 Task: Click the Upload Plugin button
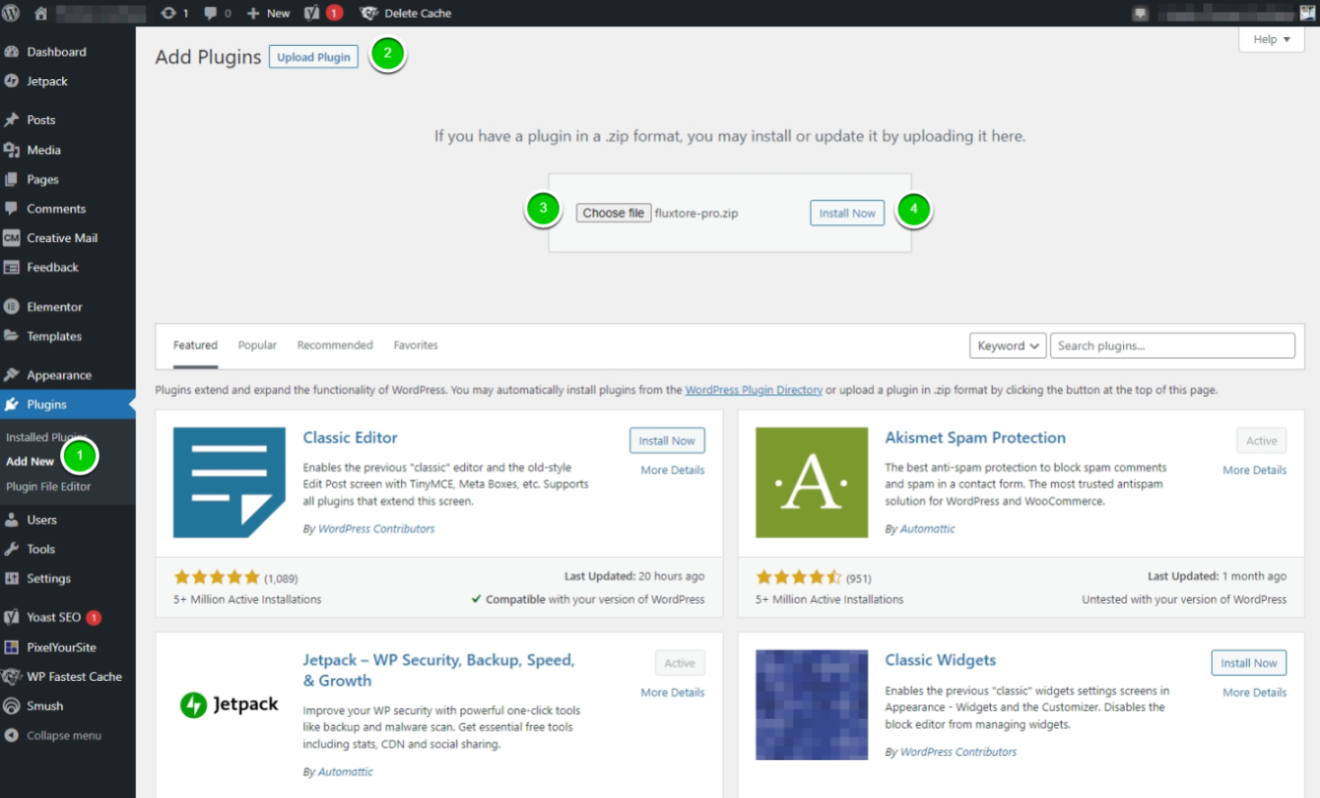(313, 57)
